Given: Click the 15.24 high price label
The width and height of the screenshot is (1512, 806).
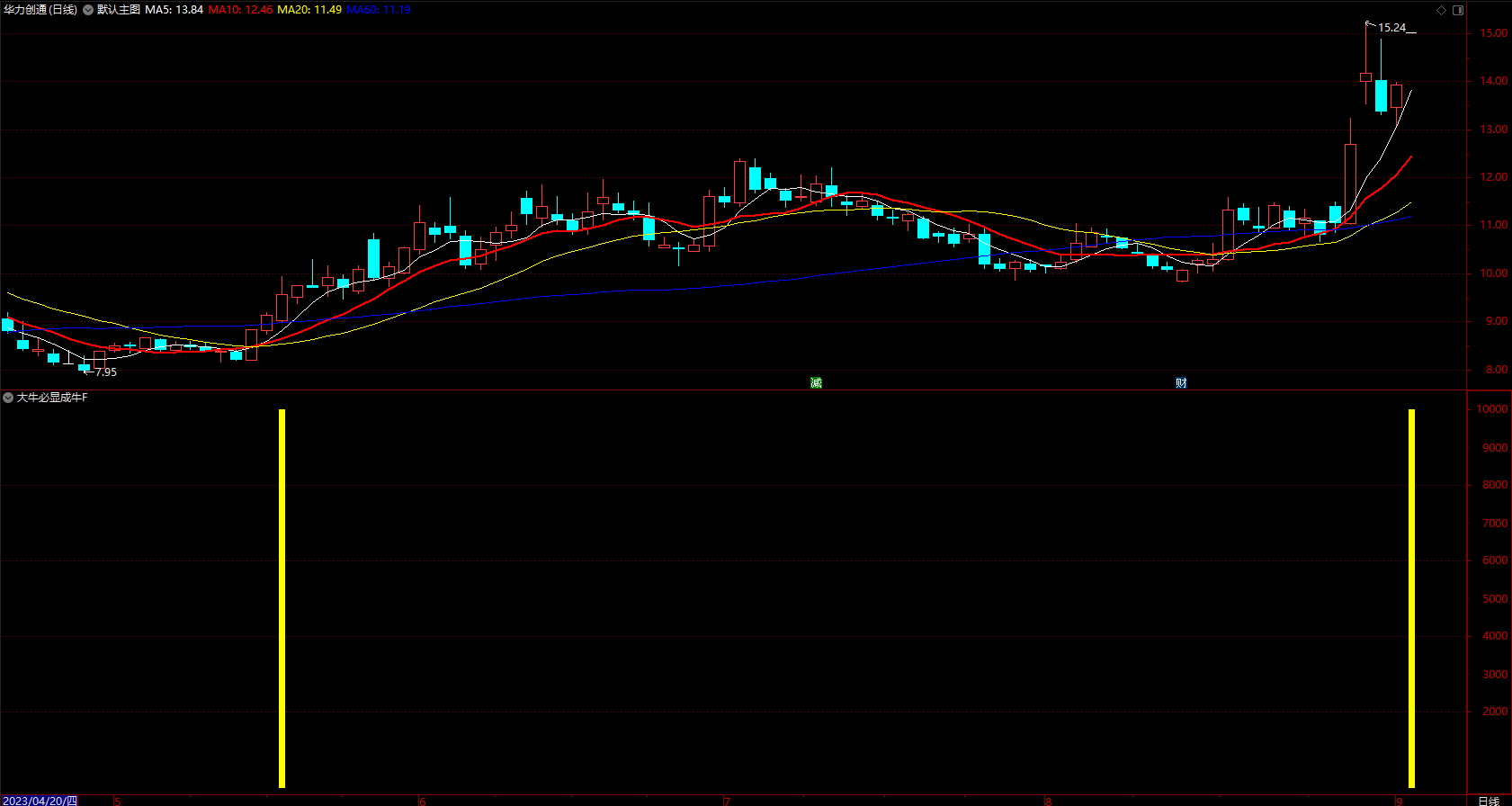Looking at the screenshot, I should [1391, 28].
